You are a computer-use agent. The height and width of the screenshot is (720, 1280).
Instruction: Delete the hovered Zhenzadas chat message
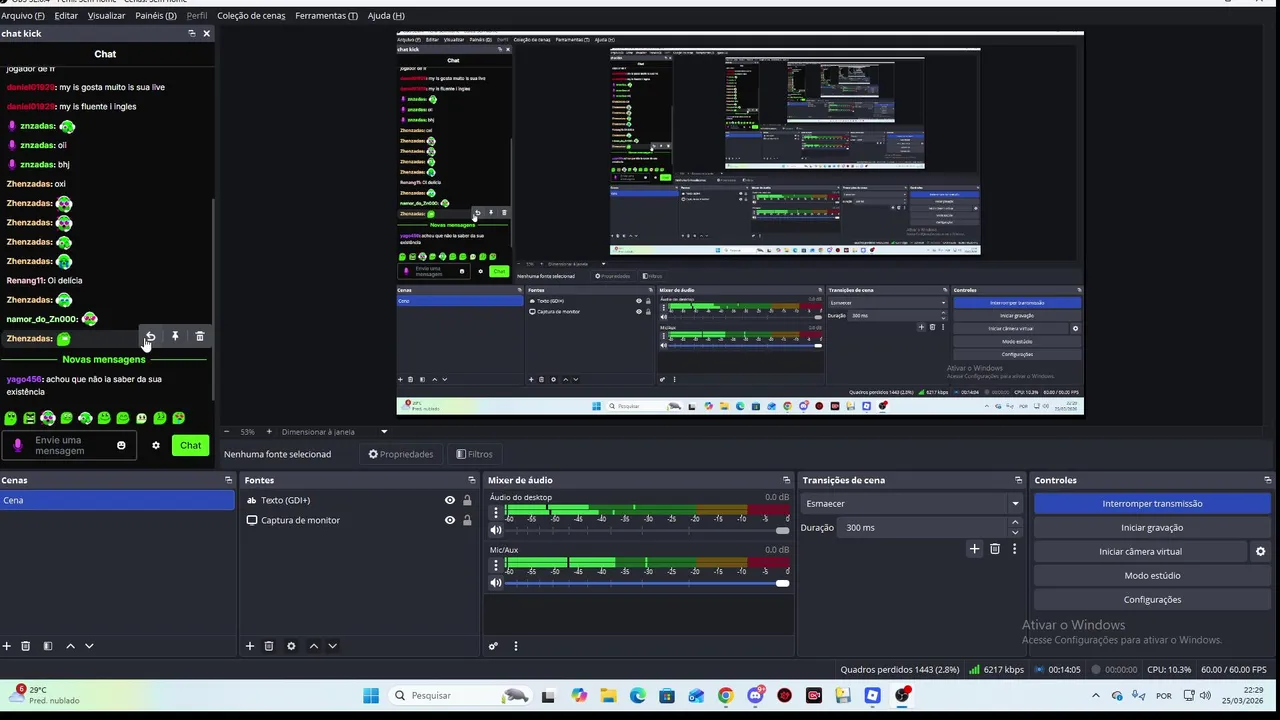pos(200,337)
